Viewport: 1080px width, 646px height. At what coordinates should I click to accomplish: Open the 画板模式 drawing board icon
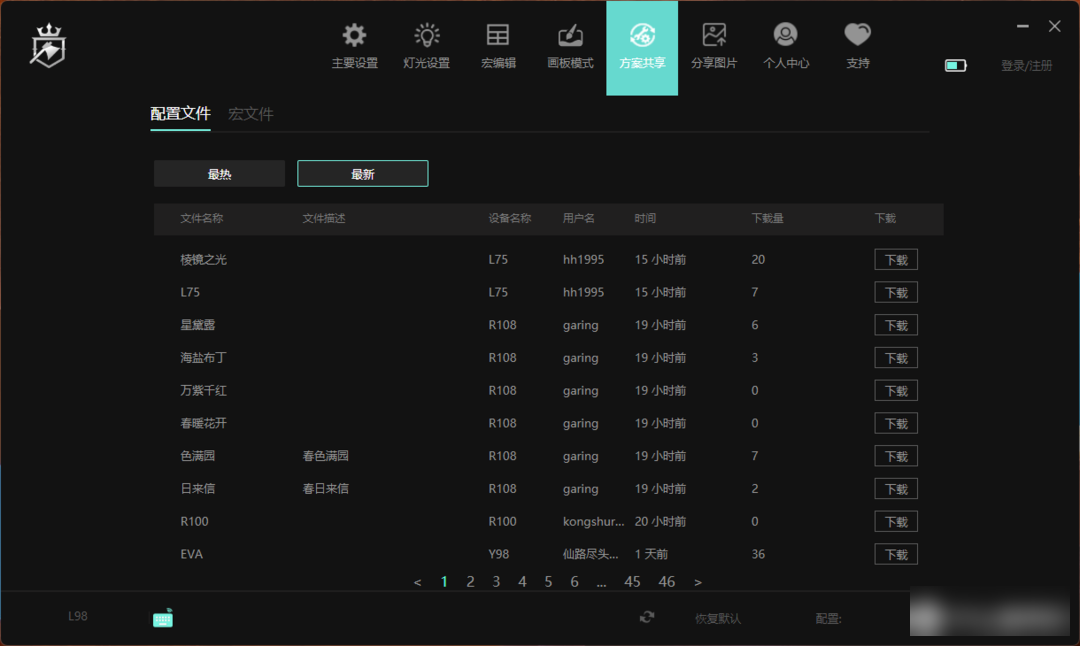click(570, 35)
